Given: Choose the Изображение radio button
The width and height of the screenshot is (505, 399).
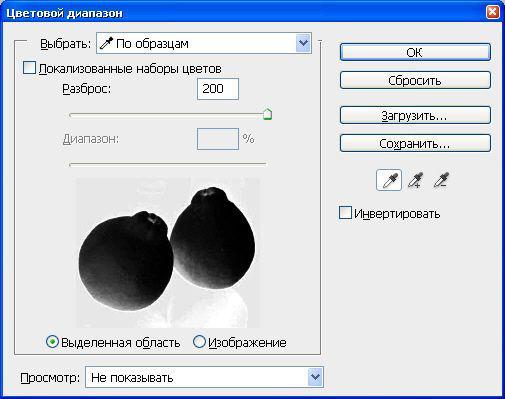Looking at the screenshot, I should 199,342.
